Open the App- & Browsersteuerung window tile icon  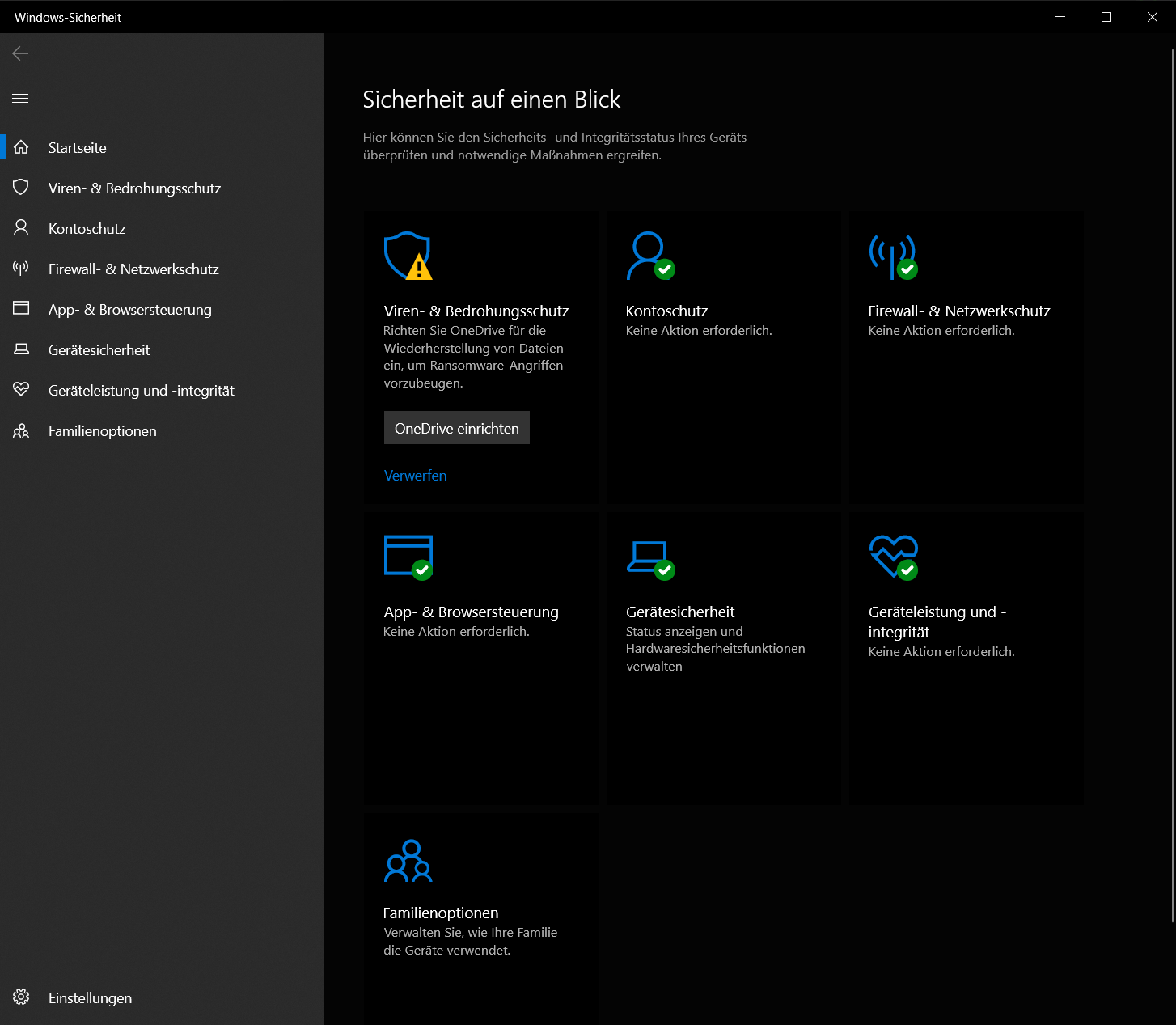click(x=408, y=557)
